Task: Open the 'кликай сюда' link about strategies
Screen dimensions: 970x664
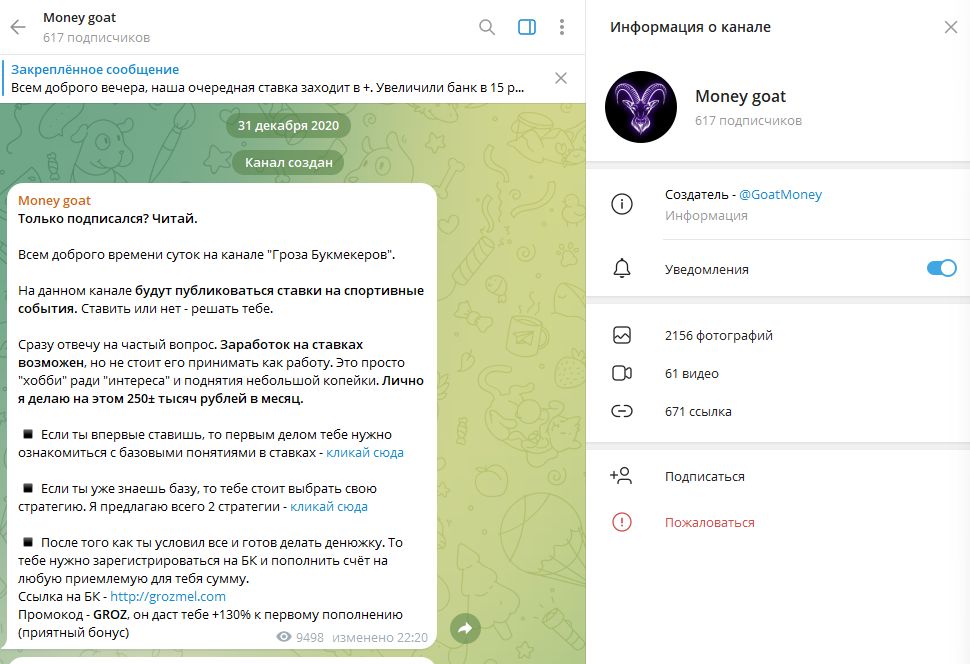Action: point(329,506)
